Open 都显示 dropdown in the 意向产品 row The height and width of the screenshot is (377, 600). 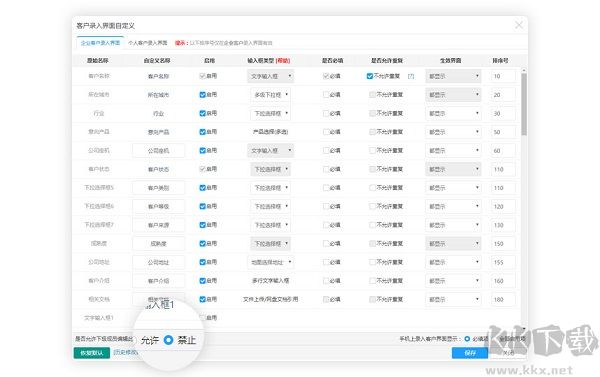(x=453, y=132)
